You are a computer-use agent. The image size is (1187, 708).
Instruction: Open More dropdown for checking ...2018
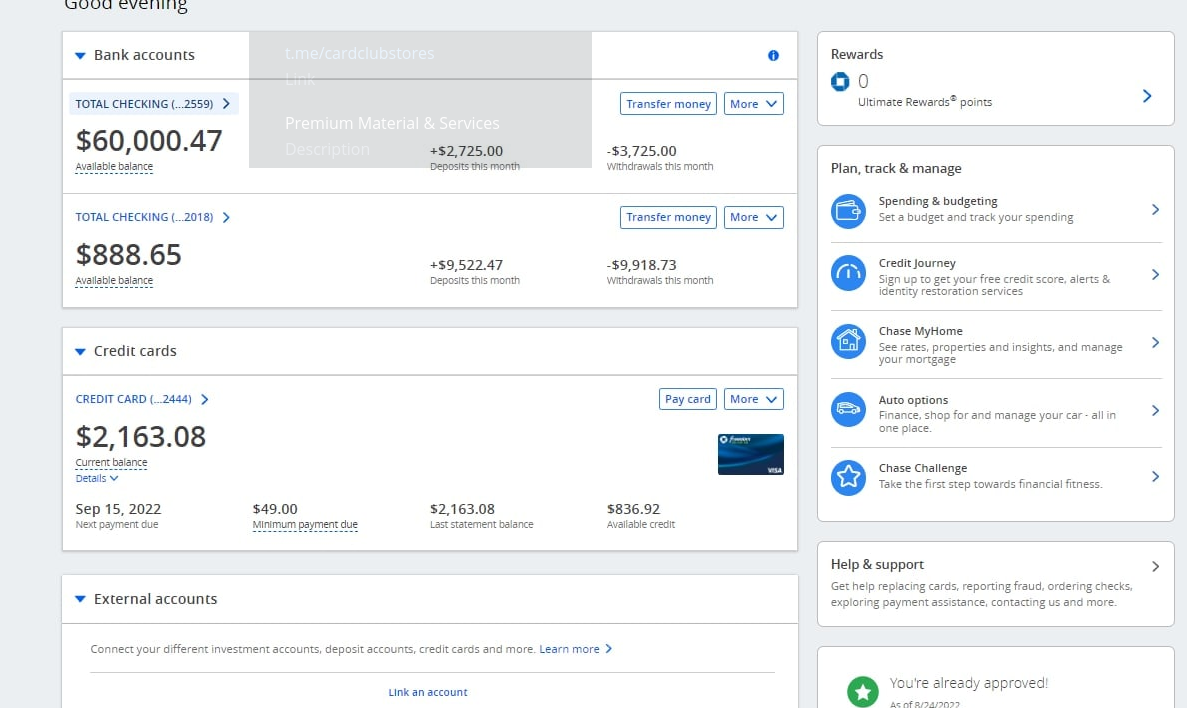tap(753, 217)
